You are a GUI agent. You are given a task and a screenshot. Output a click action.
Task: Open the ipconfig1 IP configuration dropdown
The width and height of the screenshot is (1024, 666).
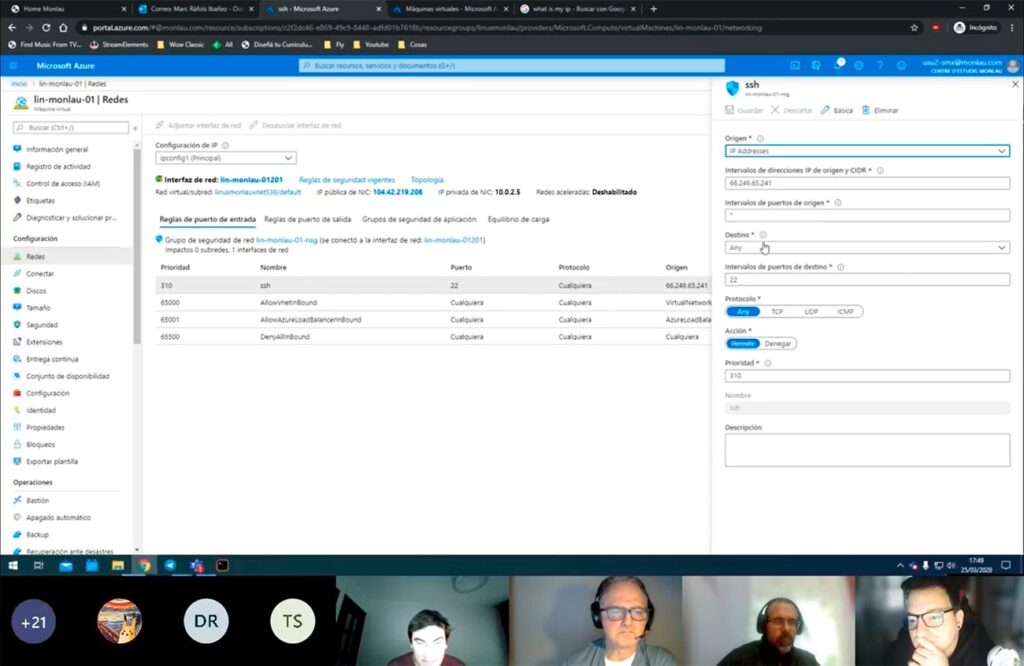point(226,158)
